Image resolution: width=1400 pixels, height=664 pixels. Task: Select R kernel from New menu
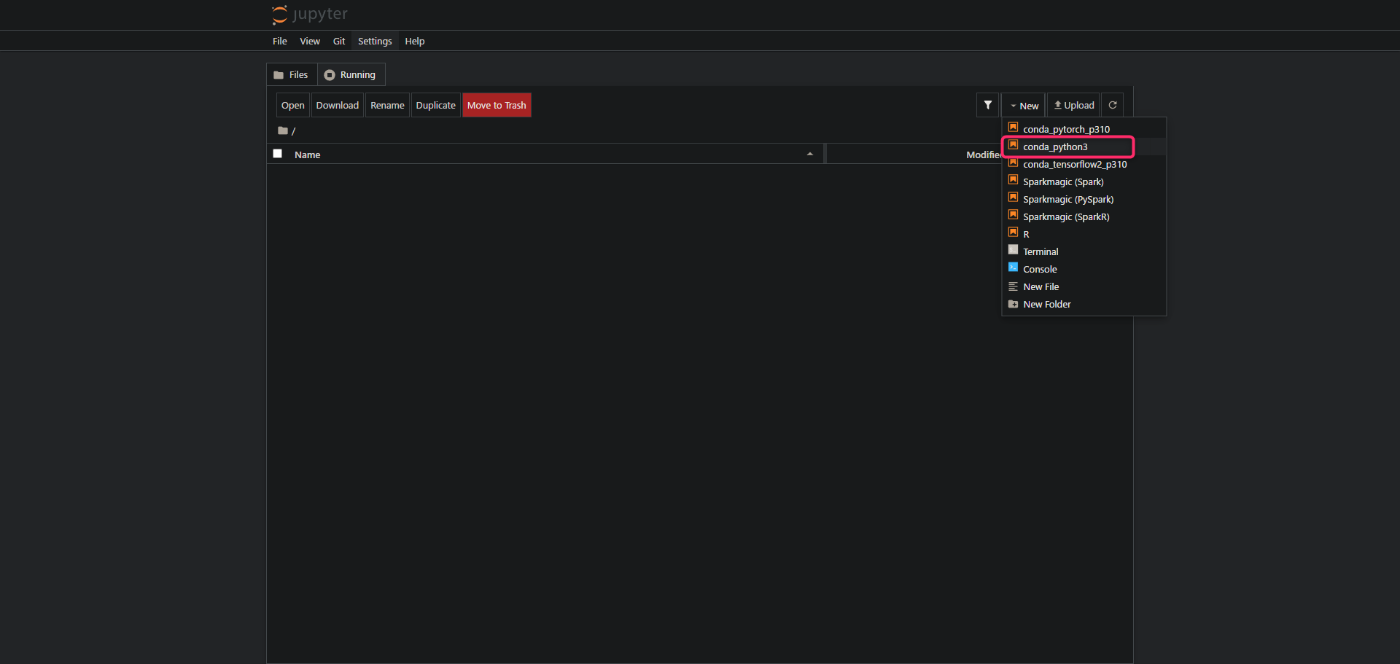[x=1084, y=234]
